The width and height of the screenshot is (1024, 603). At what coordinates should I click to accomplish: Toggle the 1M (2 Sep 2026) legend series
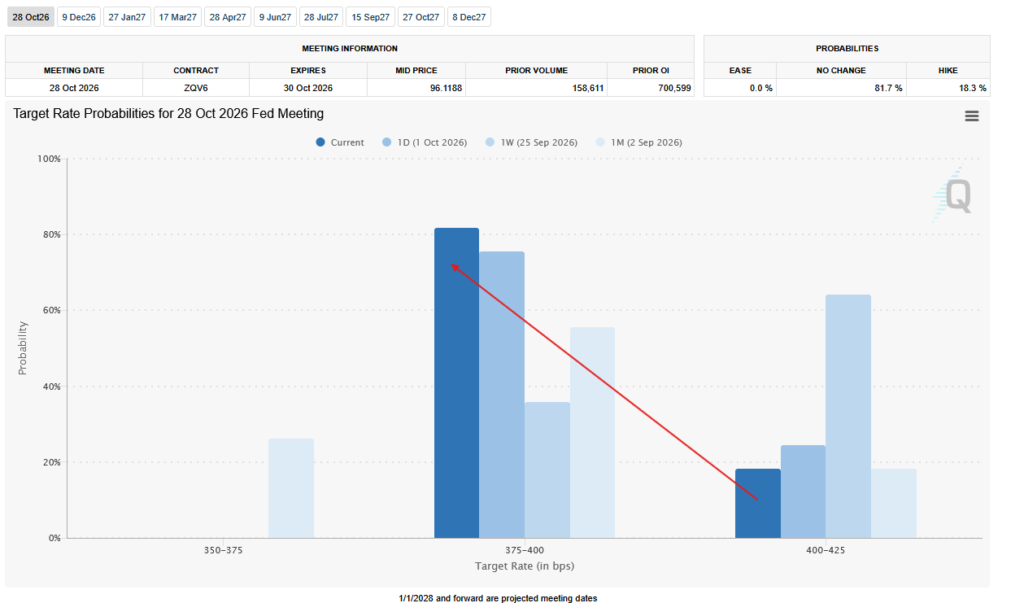pyautogui.click(x=639, y=142)
